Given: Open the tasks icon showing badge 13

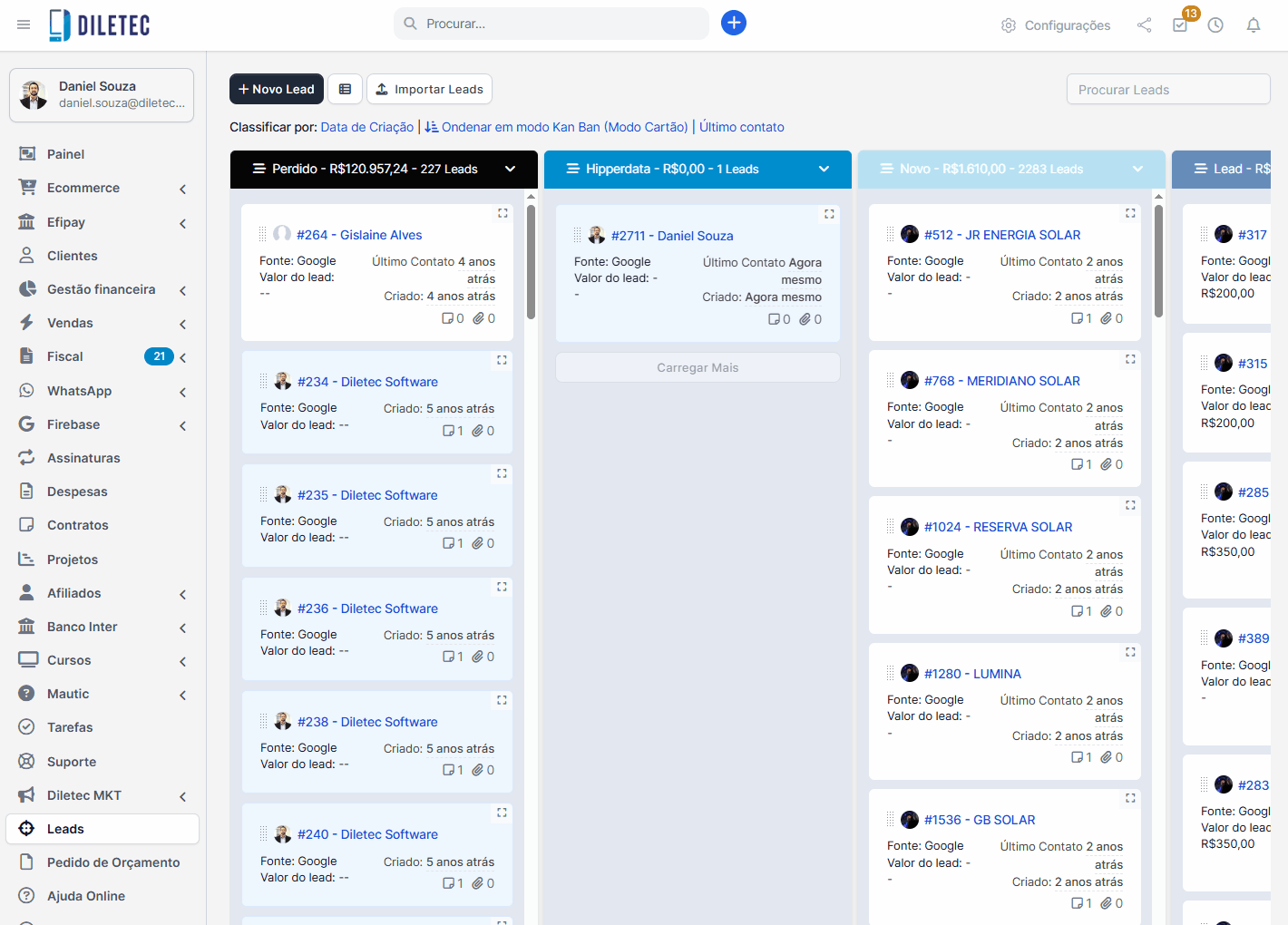Looking at the screenshot, I should (x=1180, y=27).
